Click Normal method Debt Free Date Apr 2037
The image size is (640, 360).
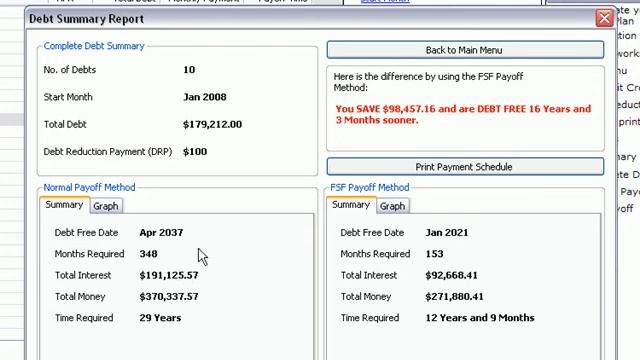pos(161,233)
